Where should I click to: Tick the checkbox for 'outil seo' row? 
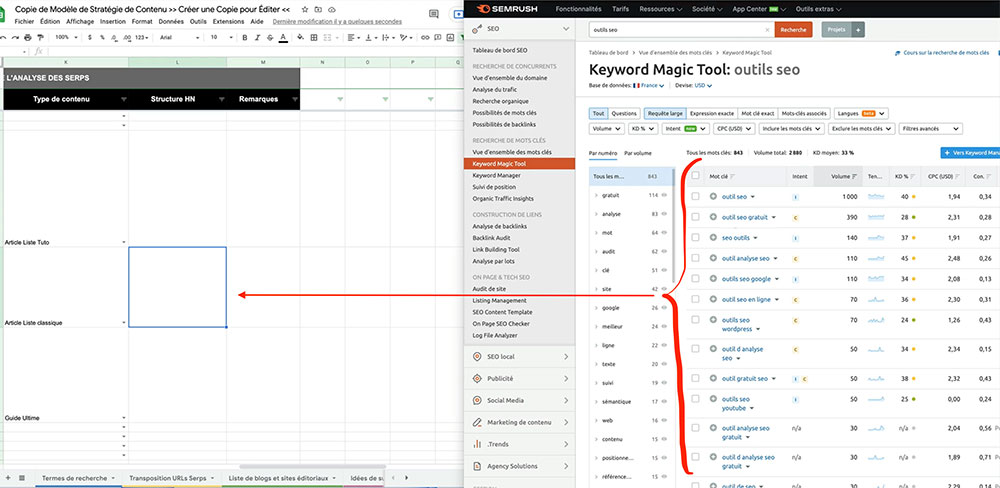[x=695, y=196]
